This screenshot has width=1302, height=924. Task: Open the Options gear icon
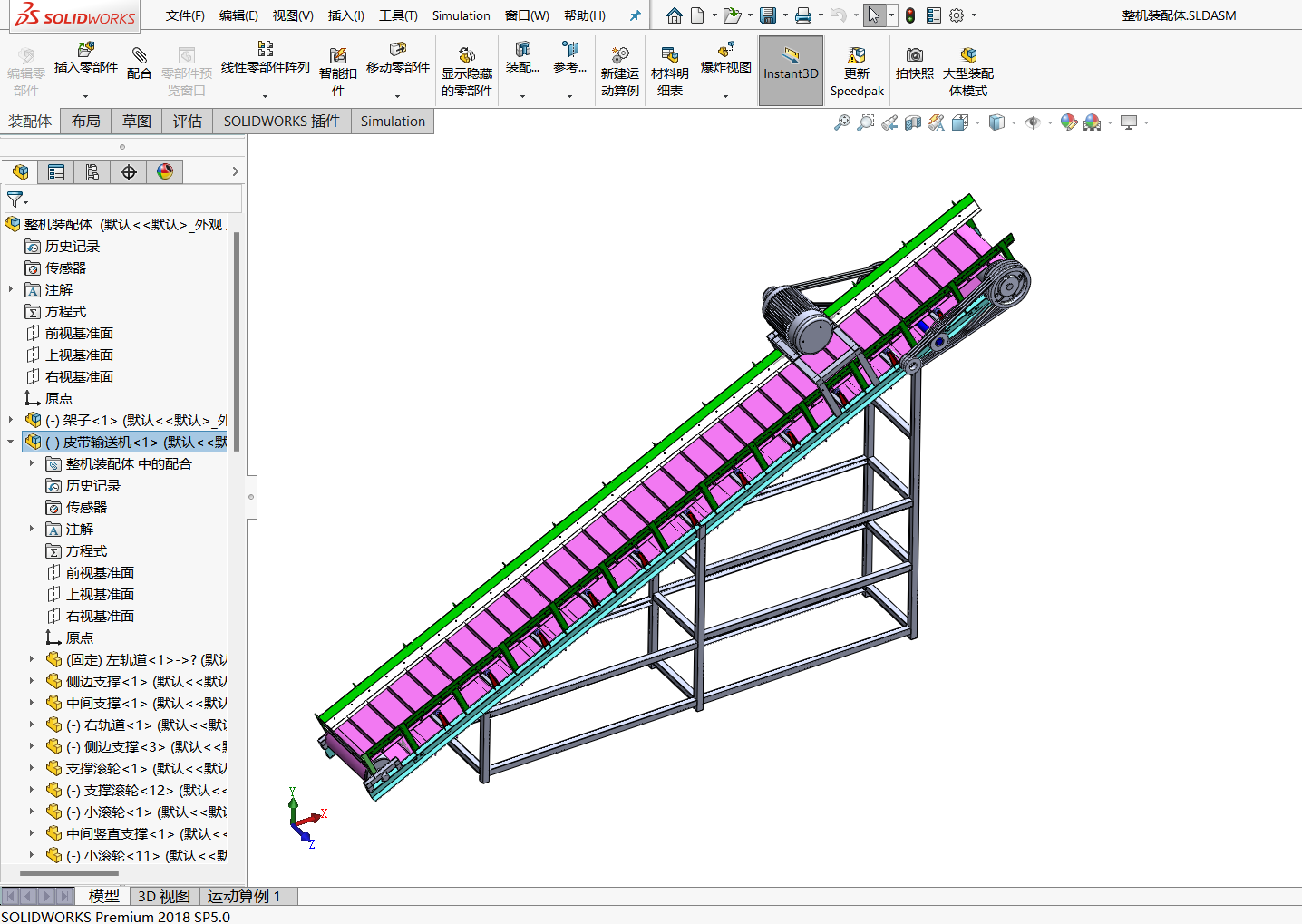pos(957,15)
